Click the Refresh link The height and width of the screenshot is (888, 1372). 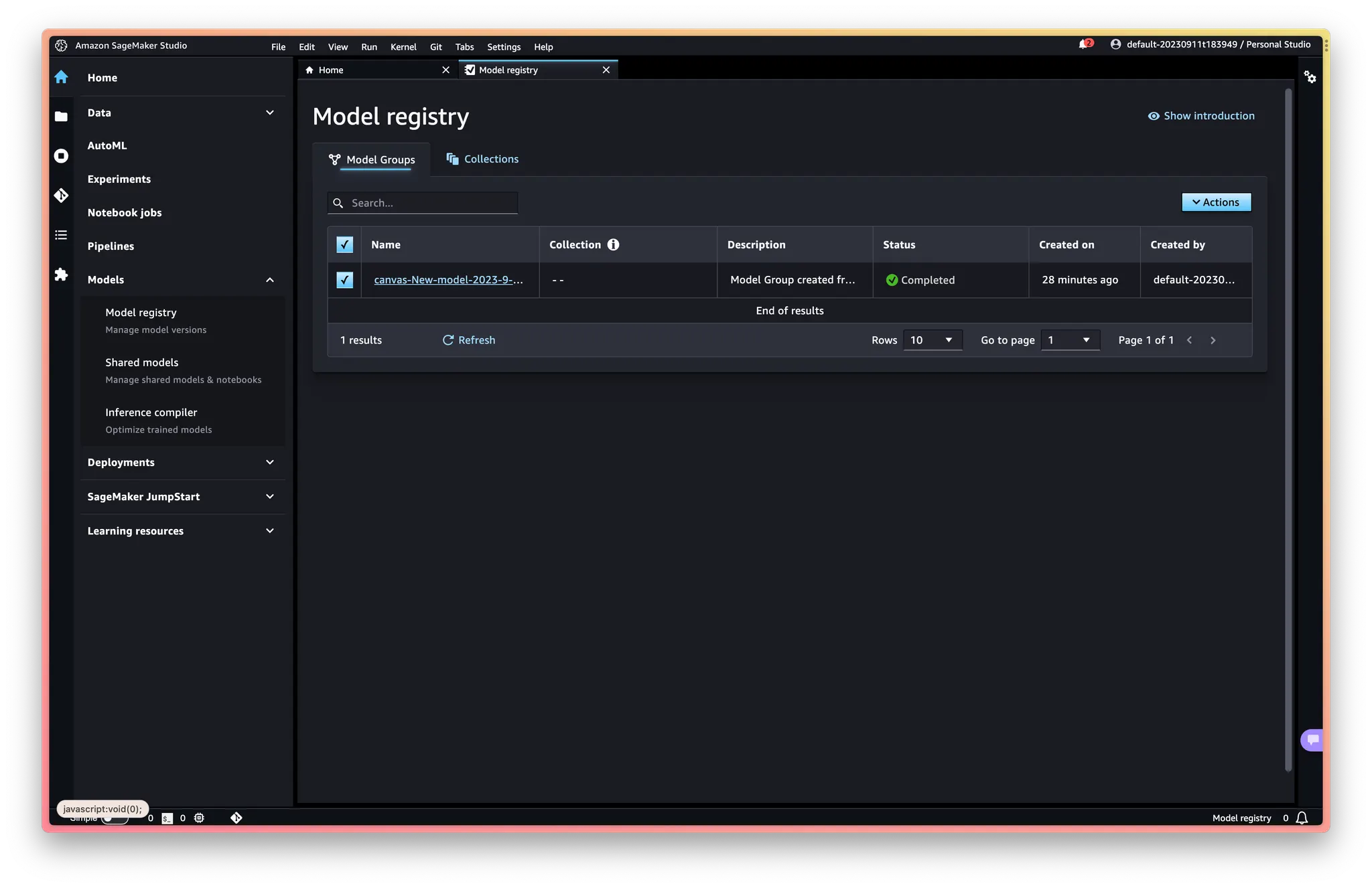469,340
